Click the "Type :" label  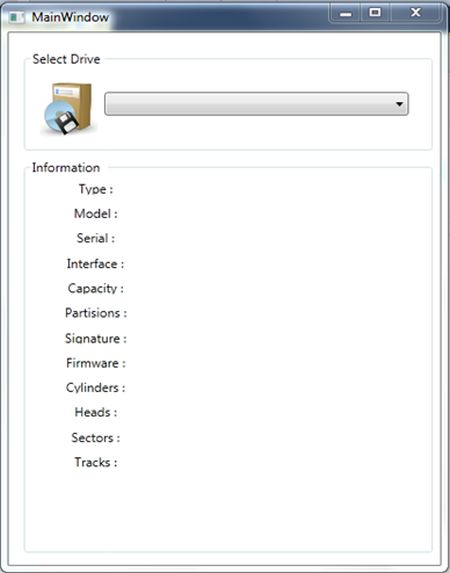click(x=96, y=189)
